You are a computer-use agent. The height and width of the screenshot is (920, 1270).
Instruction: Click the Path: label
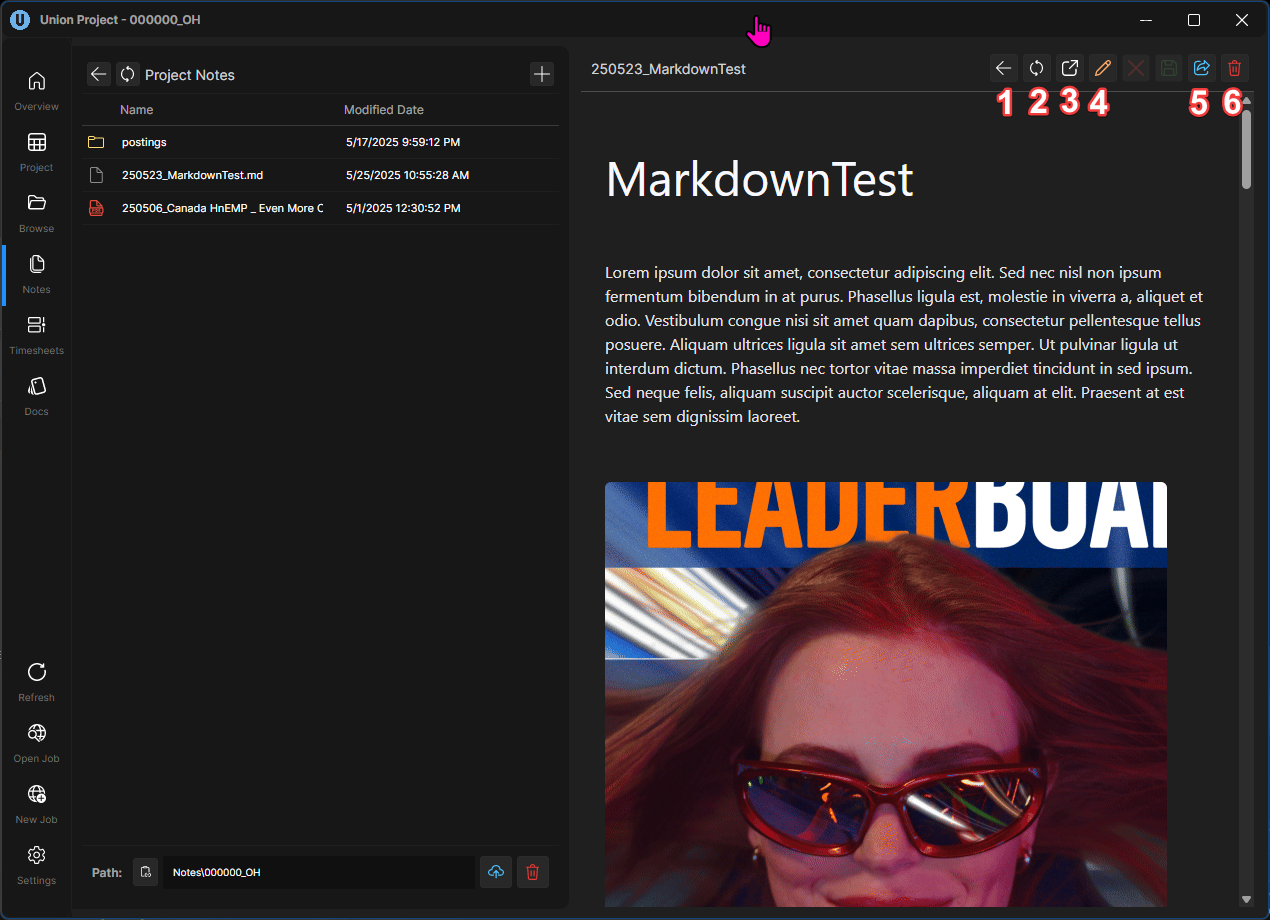(x=107, y=872)
